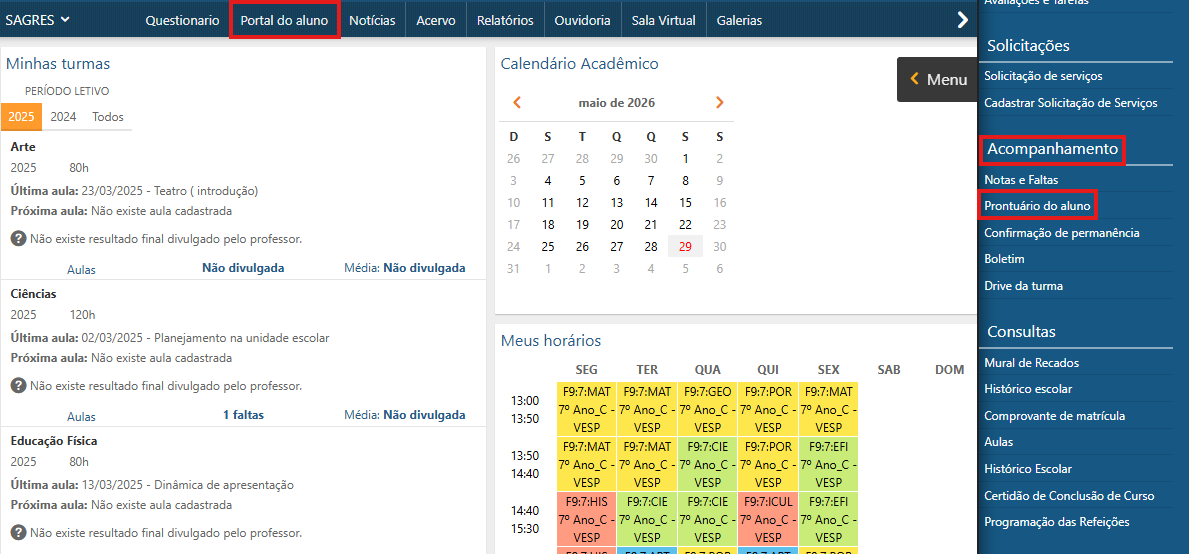Screen dimensions: 1189x554
Task: Collapse the side Menu button
Action: pos(938,79)
